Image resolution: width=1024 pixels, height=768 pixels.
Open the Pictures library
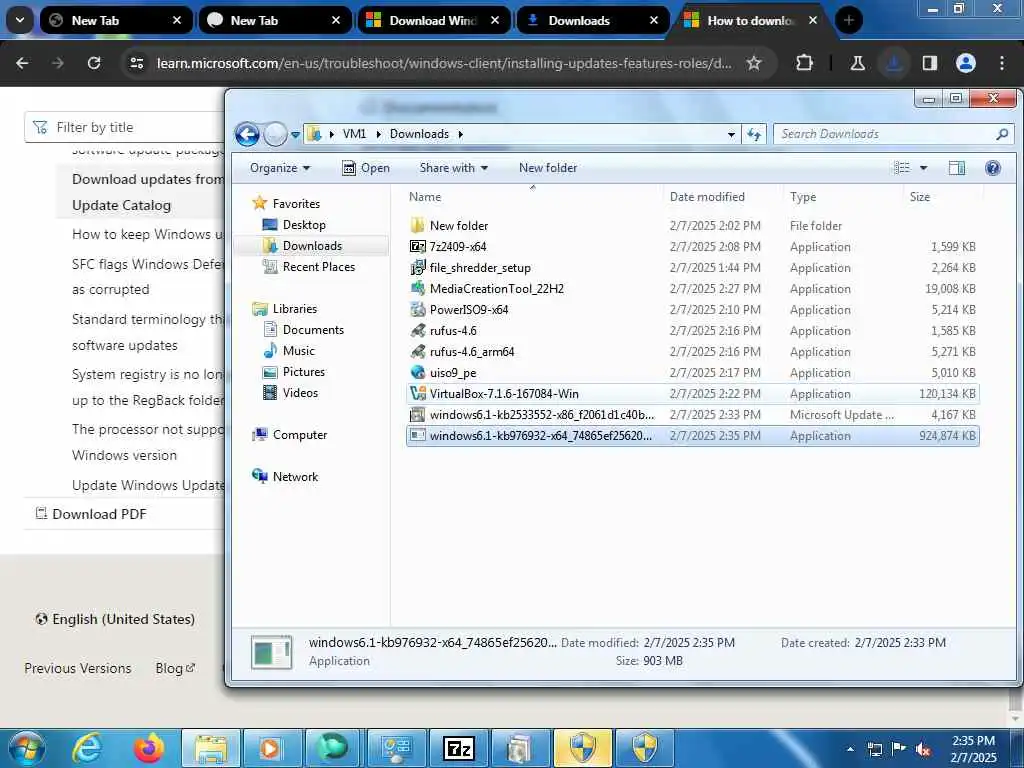pyautogui.click(x=304, y=372)
